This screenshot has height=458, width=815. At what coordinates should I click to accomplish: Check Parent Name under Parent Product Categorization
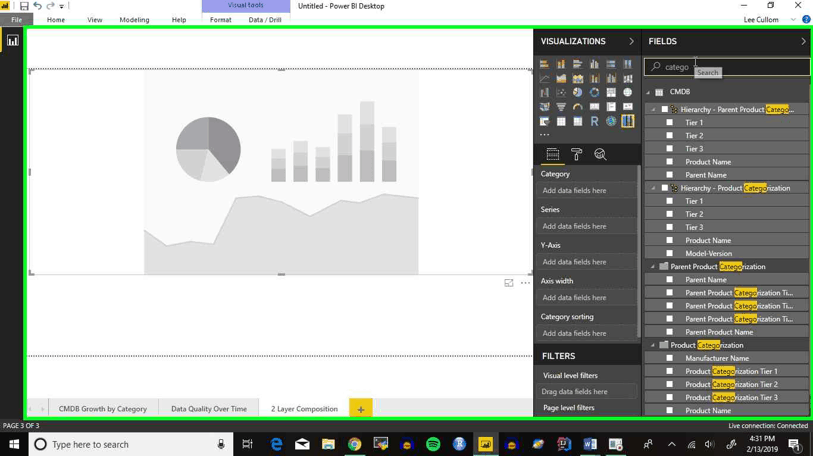coord(670,280)
